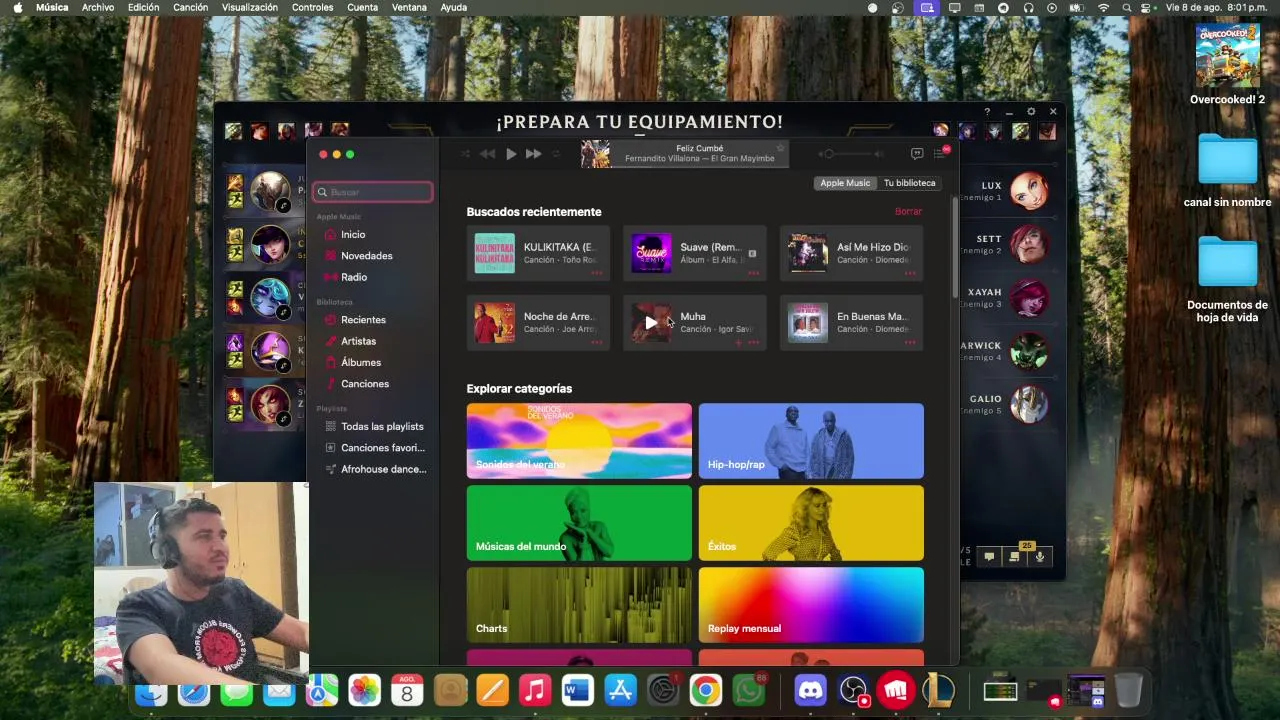Screen dimensions: 1280x720
Task: Clear recent searches with Borrar
Action: pyautogui.click(x=908, y=212)
